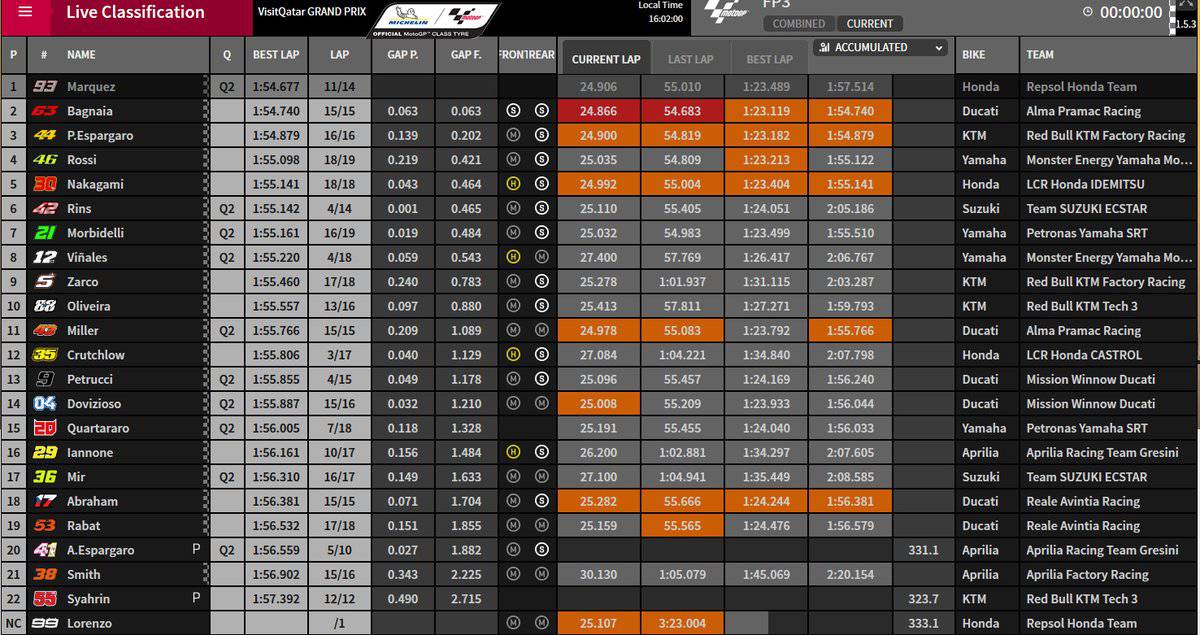This screenshot has height=635, width=1200.
Task: Click the BIKE column header
Action: tap(974, 55)
